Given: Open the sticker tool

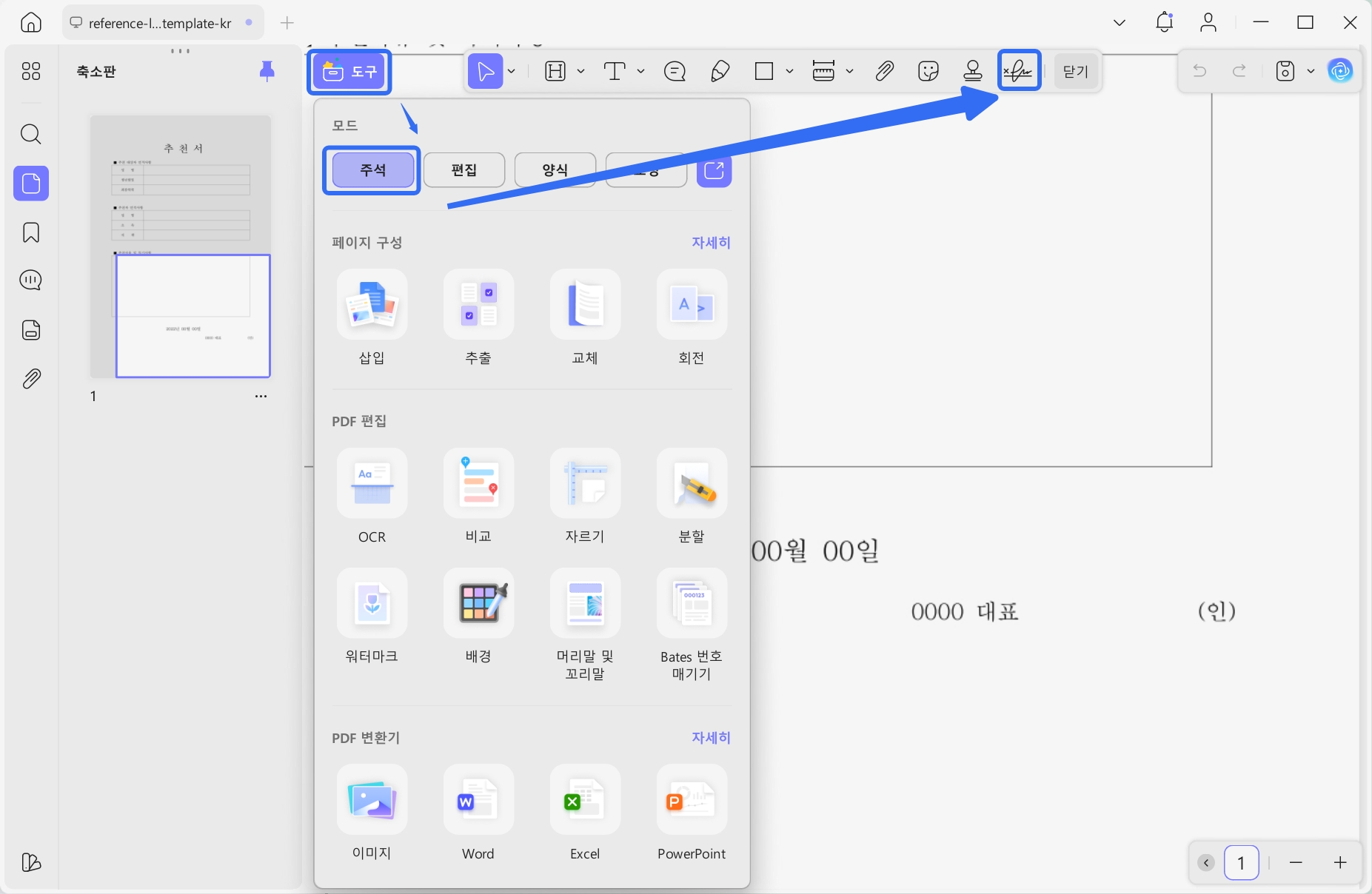Looking at the screenshot, I should coord(928,72).
